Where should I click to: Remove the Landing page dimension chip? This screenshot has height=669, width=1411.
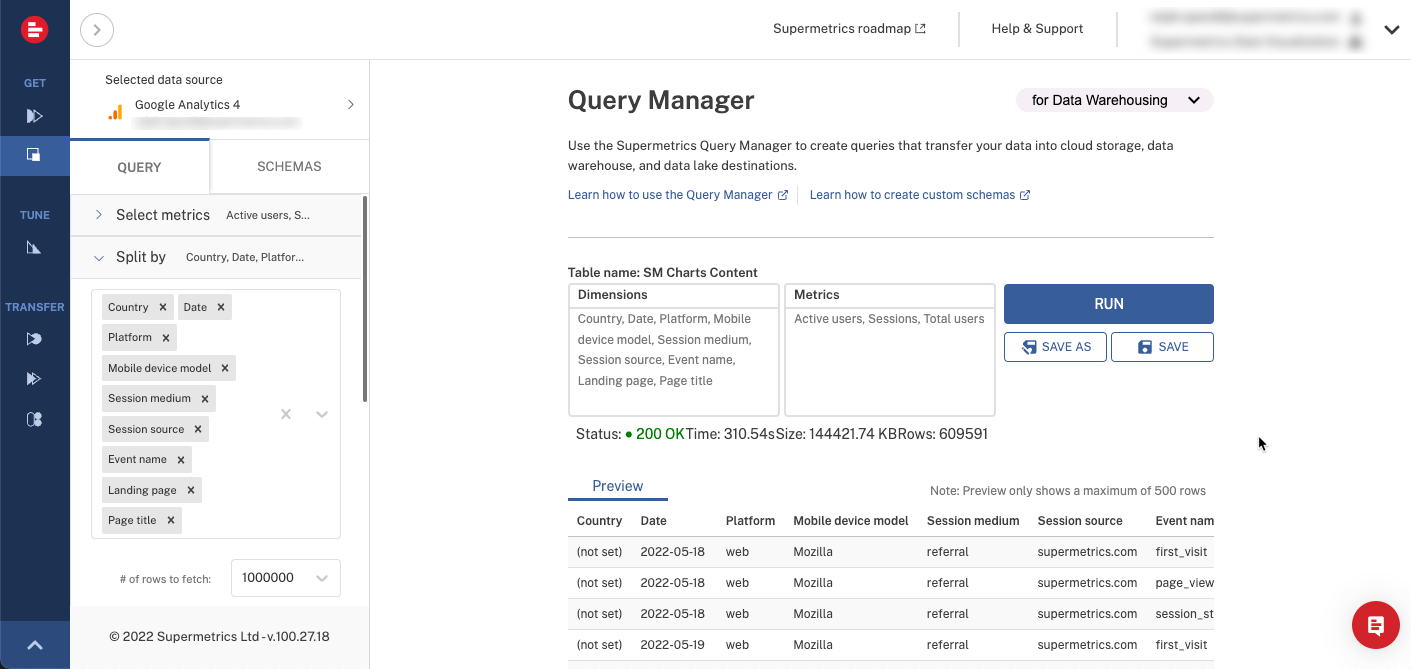coord(190,490)
